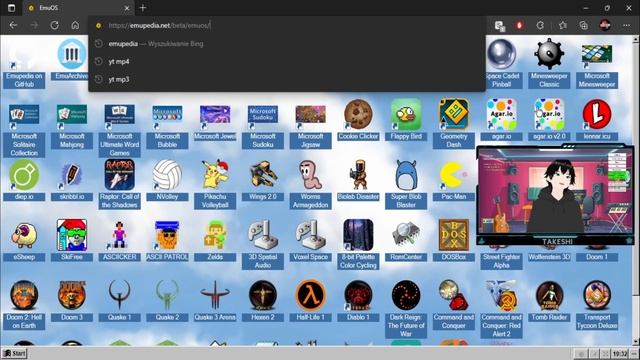Viewport: 640px width, 360px height.
Task: Open the diep.io icon
Action: [24, 180]
